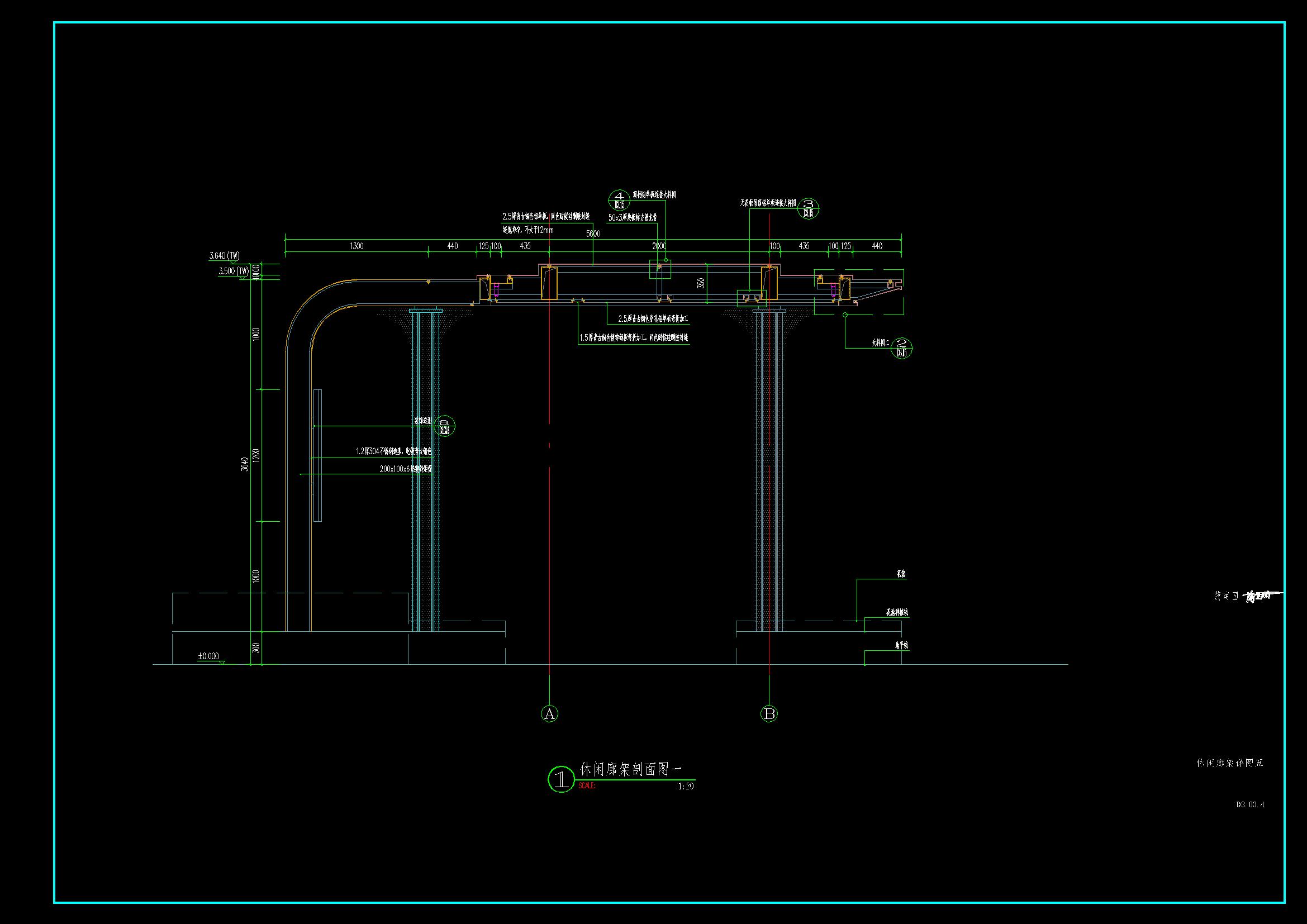Click the 50x3 galvanized square tube note
Screen dimensions: 1307x924
[633, 217]
